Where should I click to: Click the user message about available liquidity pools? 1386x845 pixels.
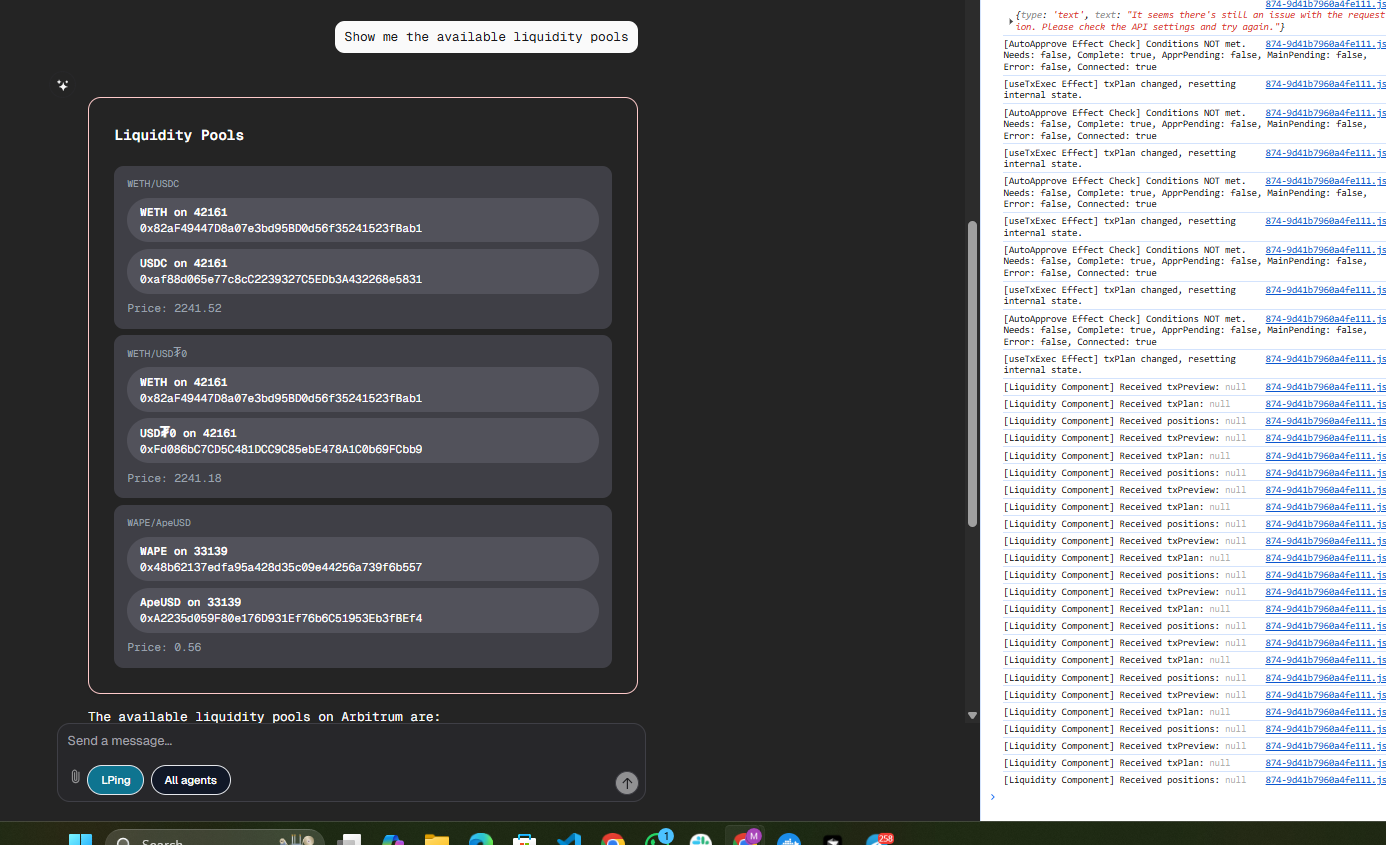[486, 37]
